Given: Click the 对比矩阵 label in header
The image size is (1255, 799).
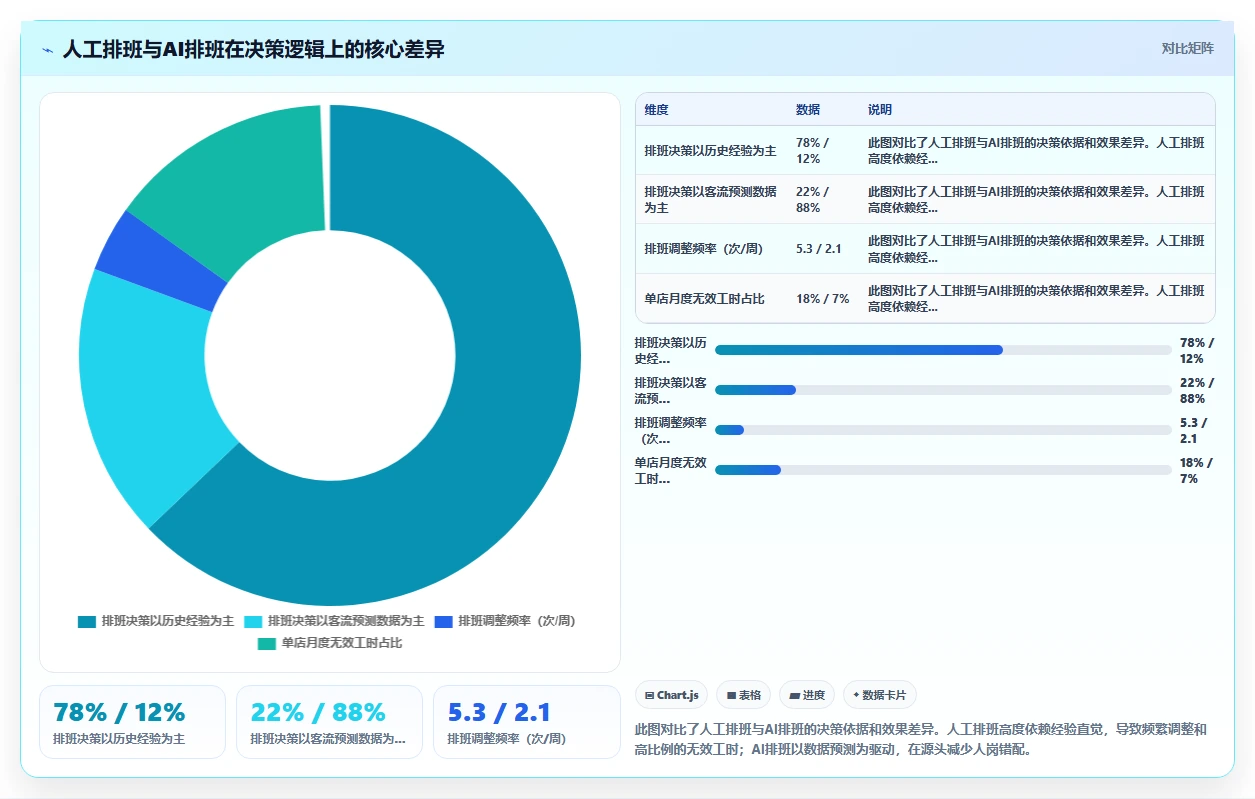Looking at the screenshot, I should pyautogui.click(x=1188, y=48).
